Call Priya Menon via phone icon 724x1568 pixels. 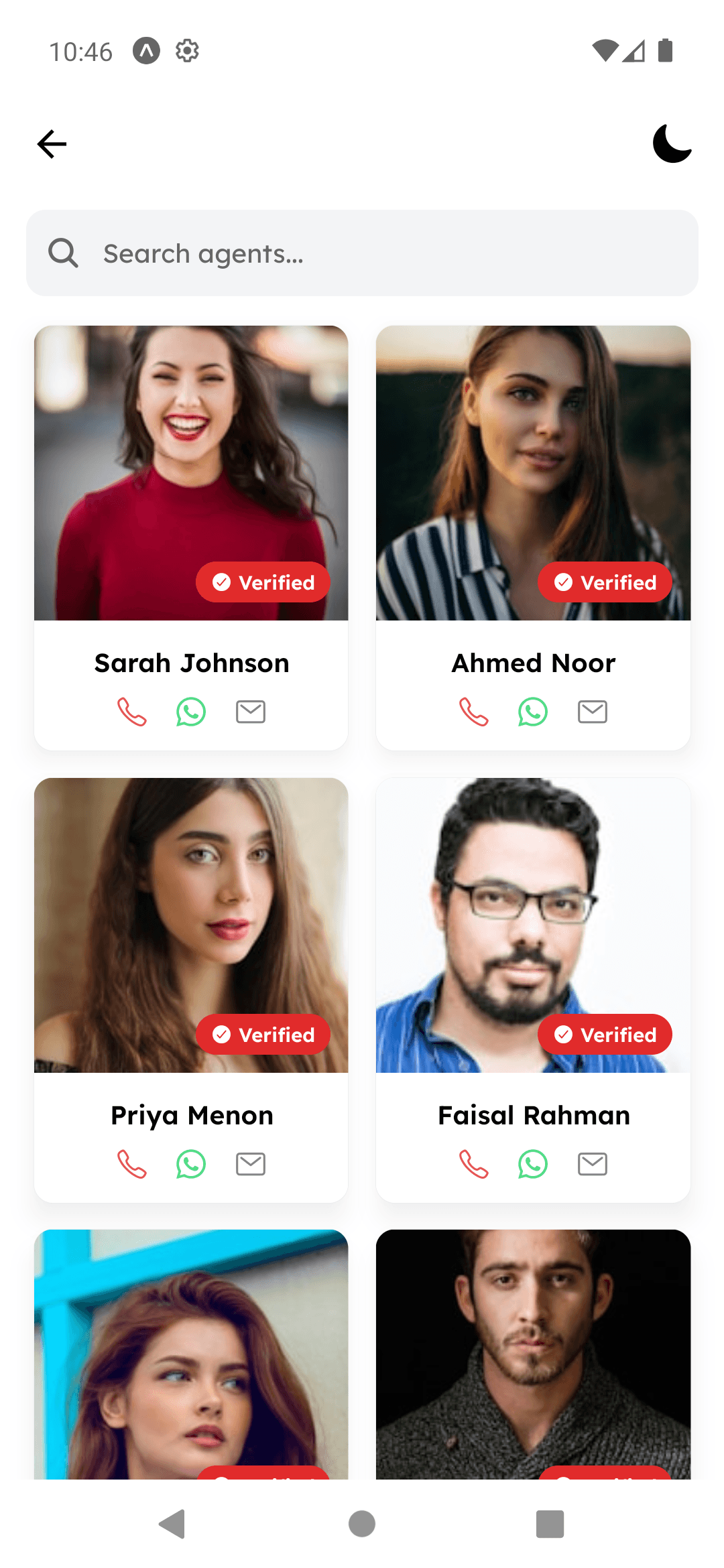(x=131, y=1164)
